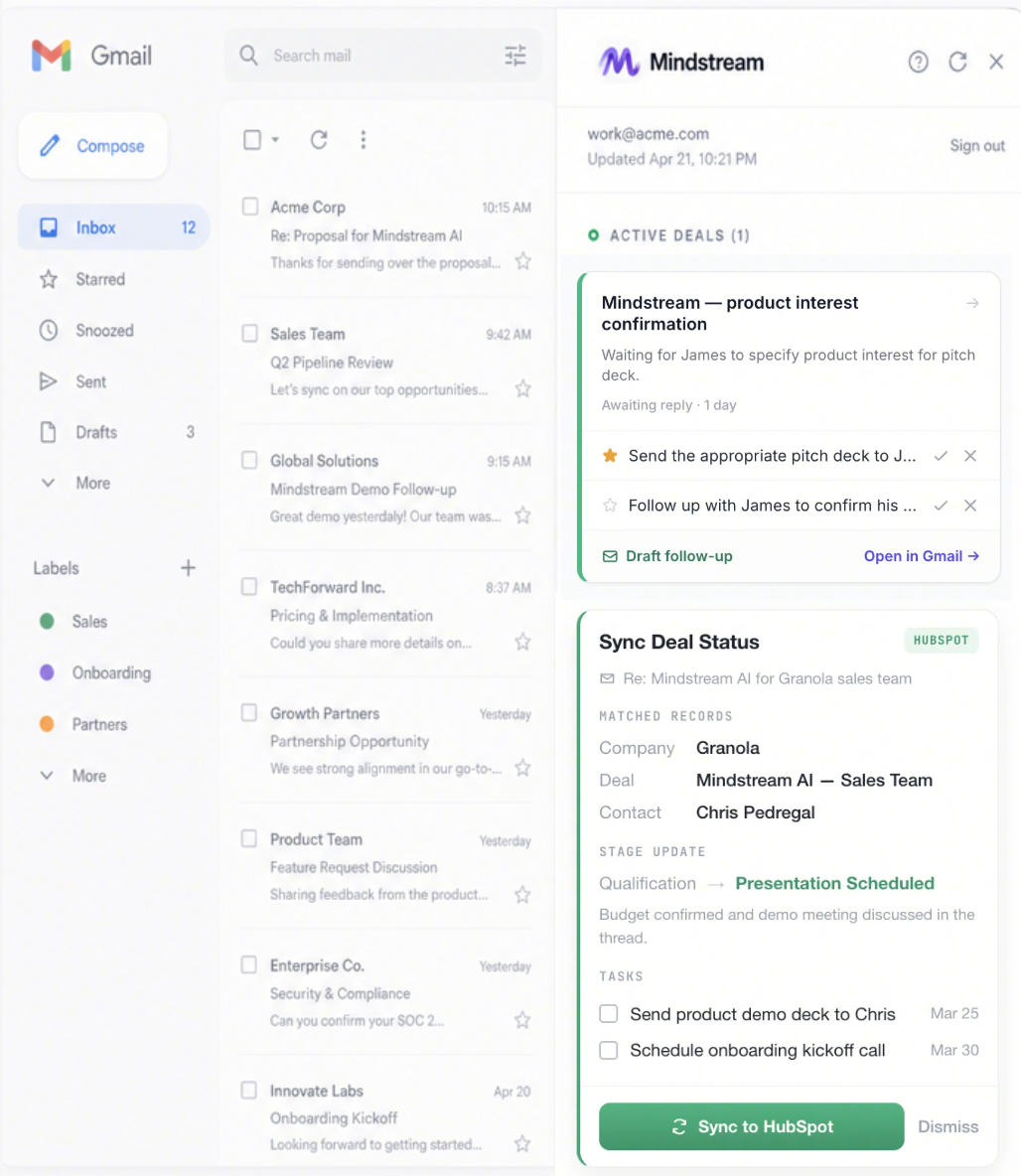Image resolution: width=1021 pixels, height=1176 pixels.
Task: Check Send product demo deck to Chris
Action: [x=609, y=1014]
